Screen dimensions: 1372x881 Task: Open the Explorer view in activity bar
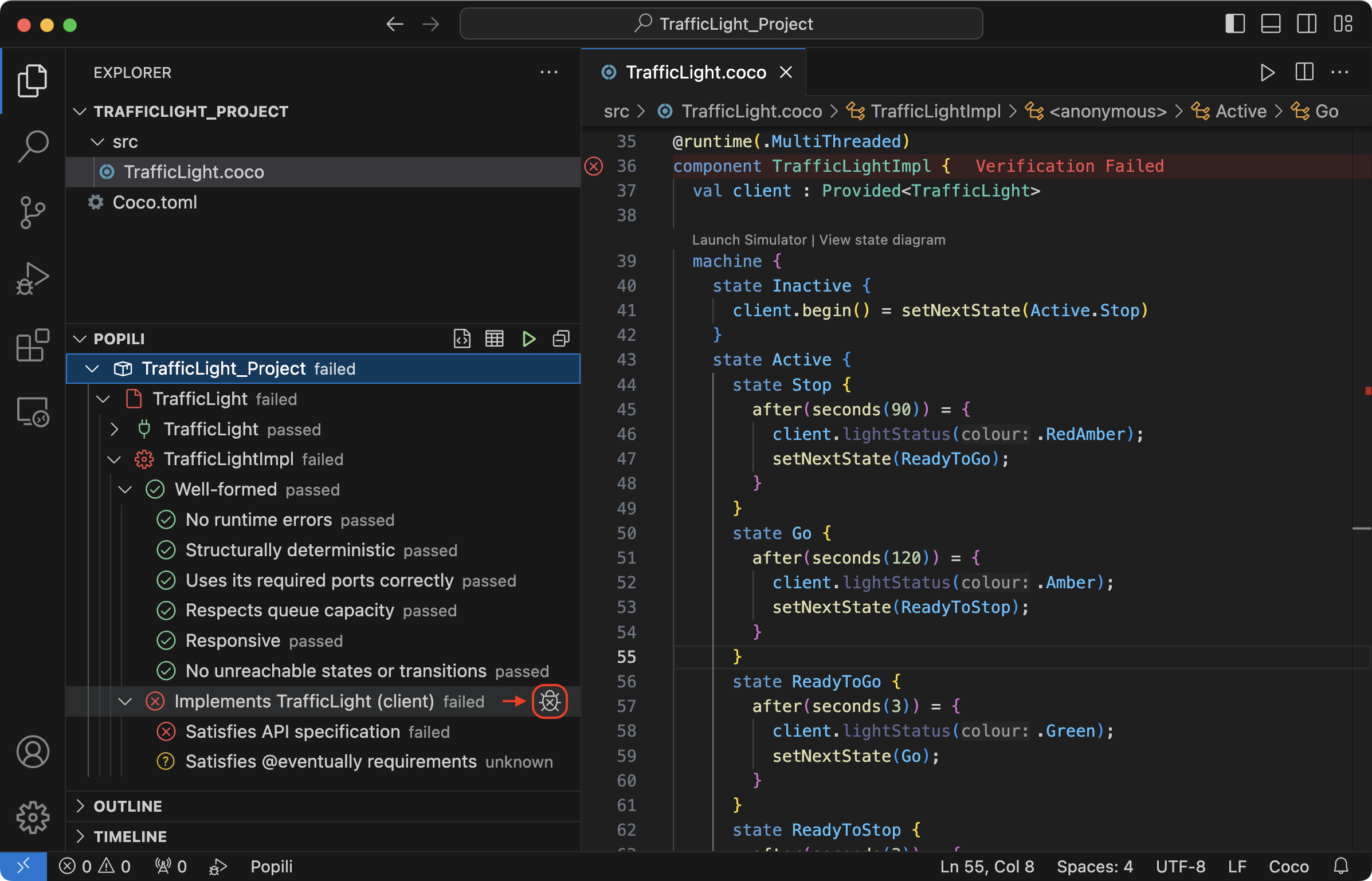point(33,80)
